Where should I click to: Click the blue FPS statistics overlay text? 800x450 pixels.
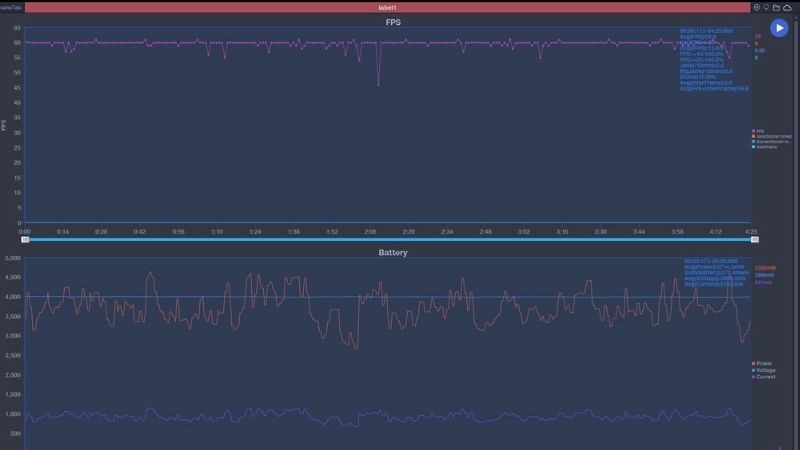[714, 60]
